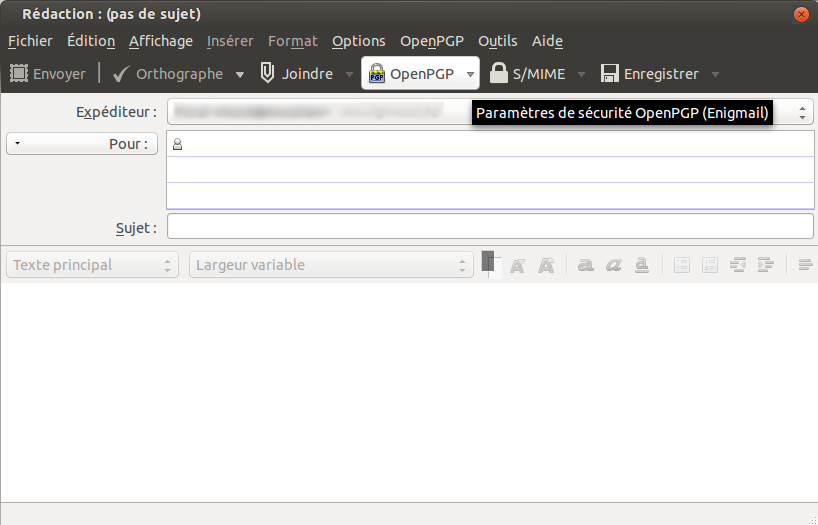Open the OpenPGP menu in menu bar

(x=432, y=41)
